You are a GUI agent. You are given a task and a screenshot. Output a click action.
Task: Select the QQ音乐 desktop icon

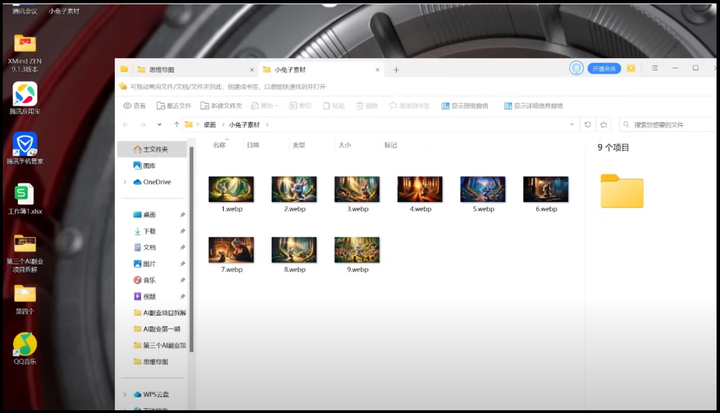click(x=25, y=348)
